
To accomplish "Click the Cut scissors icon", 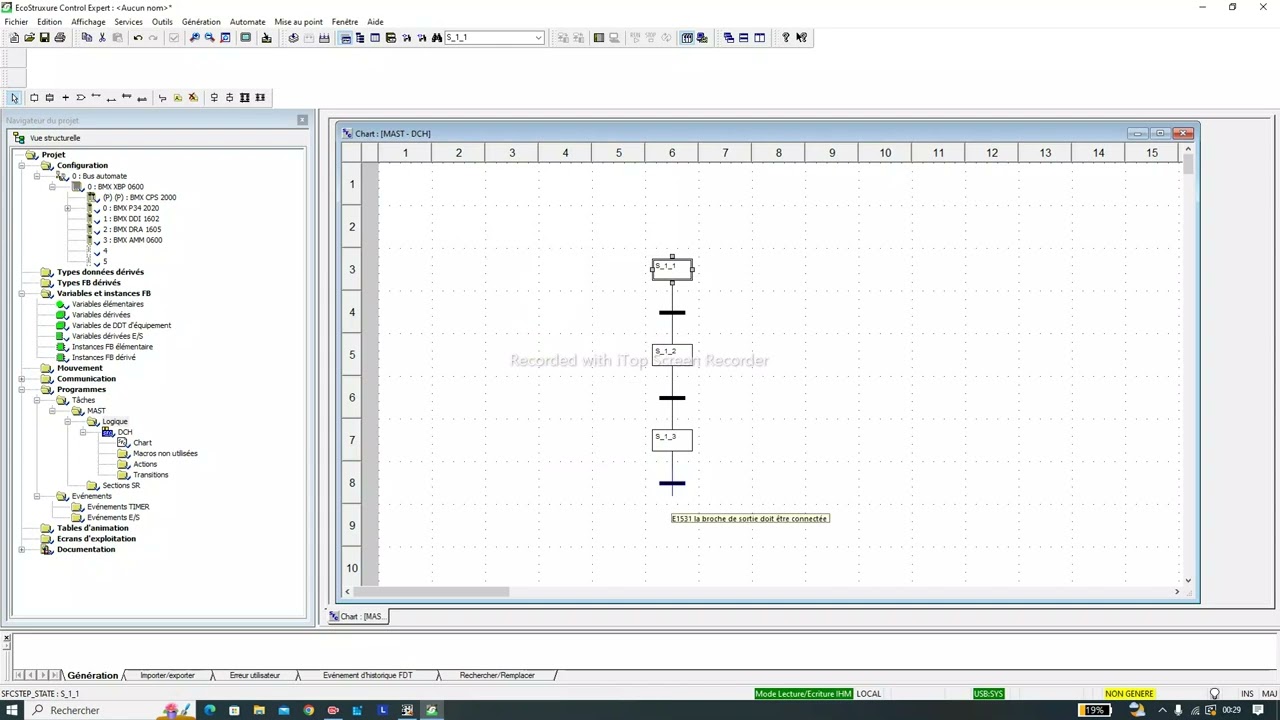I will [102, 38].
